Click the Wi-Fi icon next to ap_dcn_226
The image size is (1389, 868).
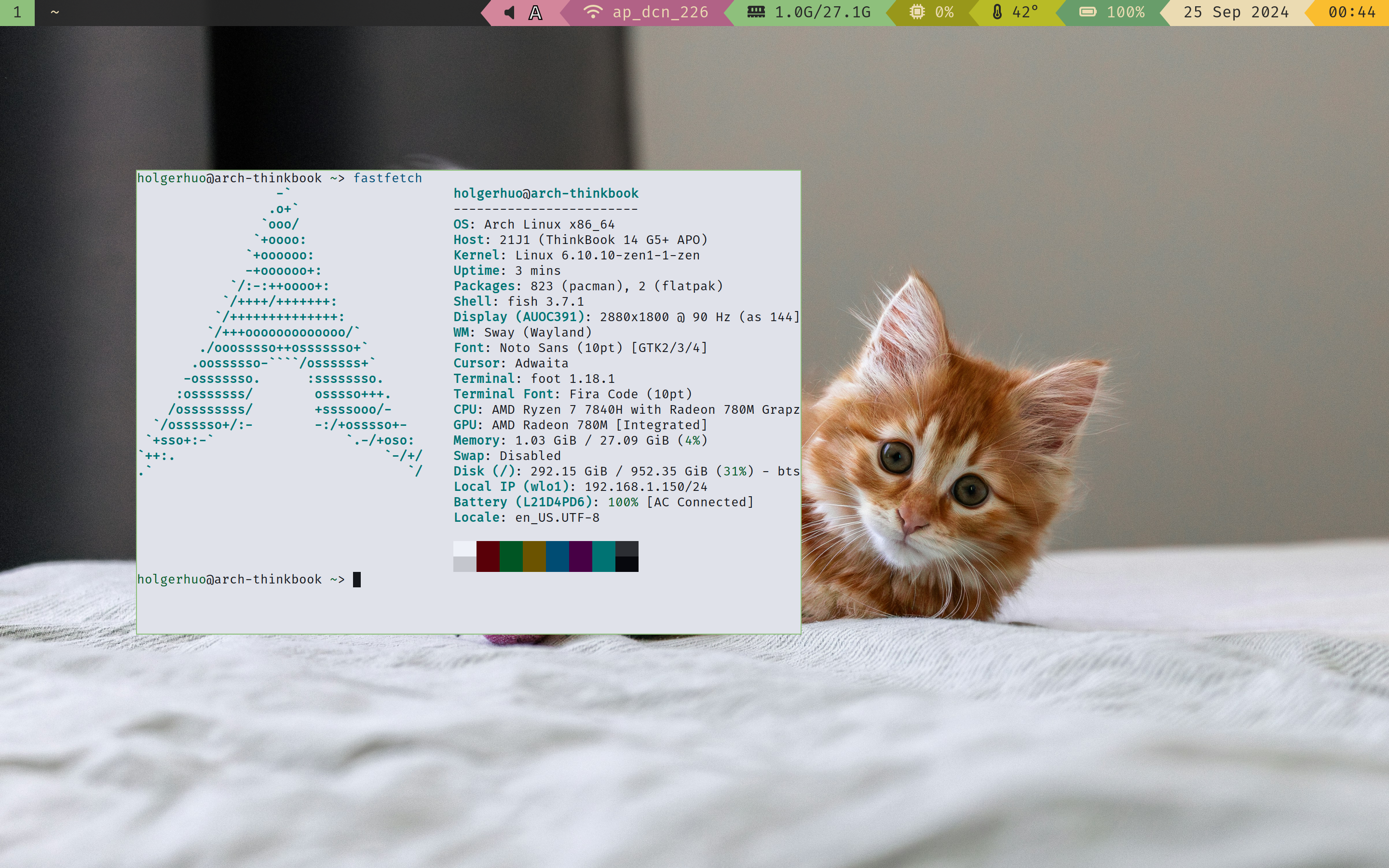[593, 12]
